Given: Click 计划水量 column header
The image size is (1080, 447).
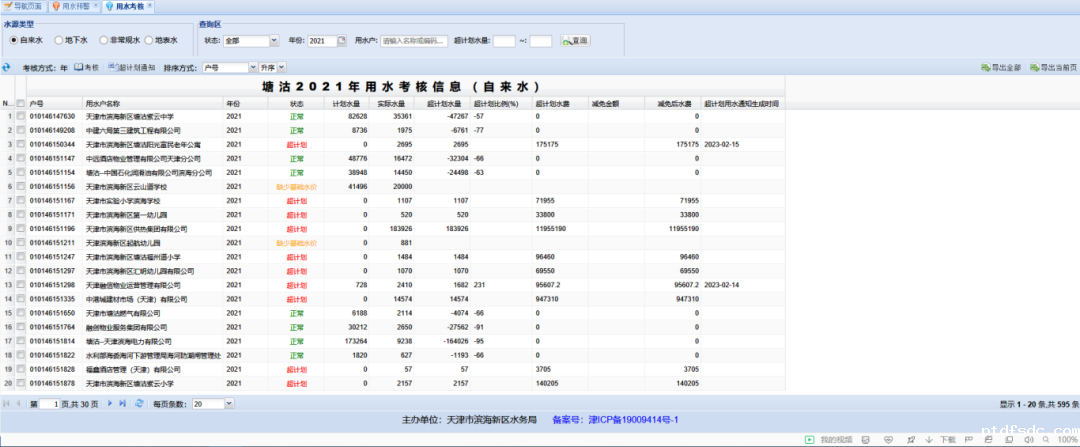Looking at the screenshot, I should coord(346,103).
